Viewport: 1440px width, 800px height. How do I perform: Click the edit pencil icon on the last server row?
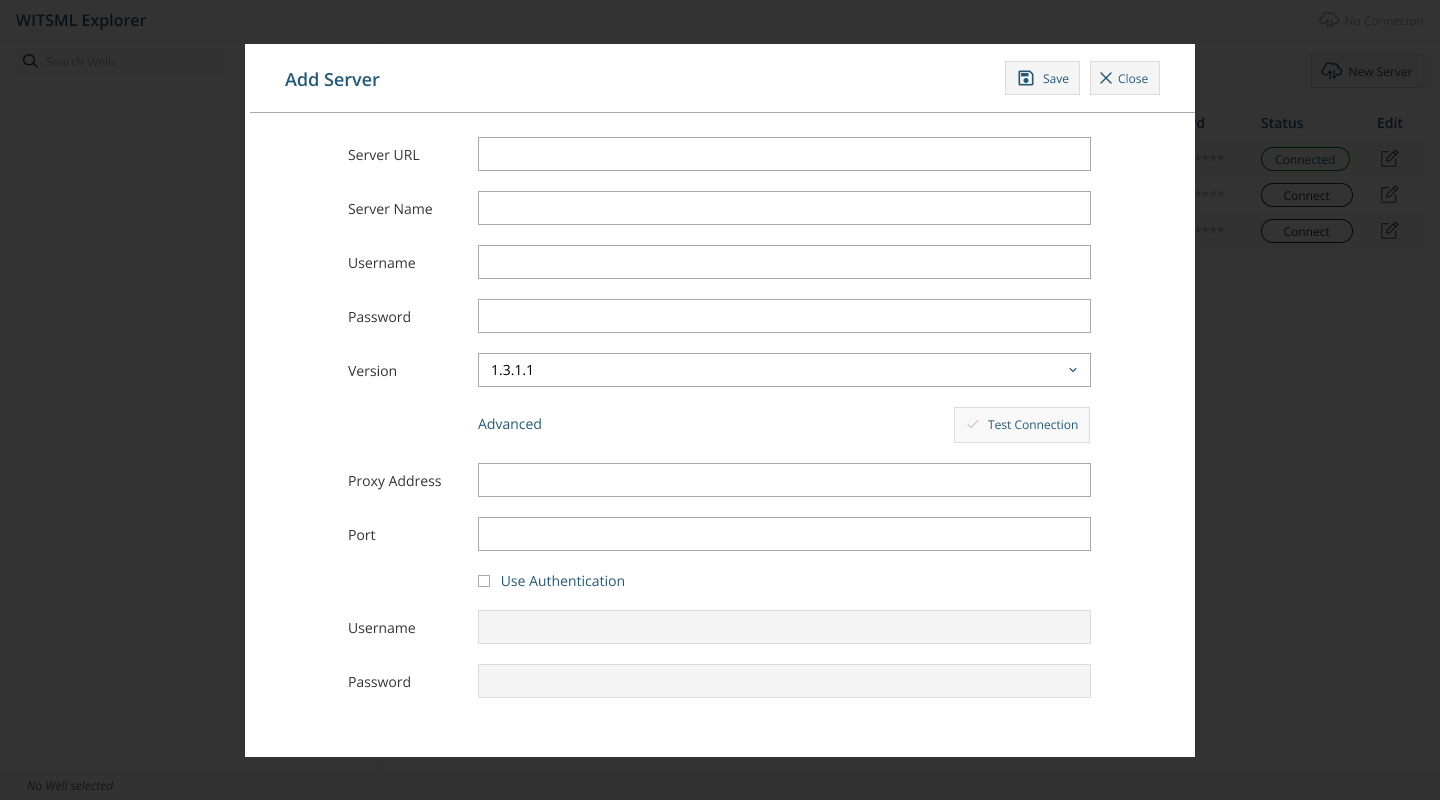(x=1389, y=231)
